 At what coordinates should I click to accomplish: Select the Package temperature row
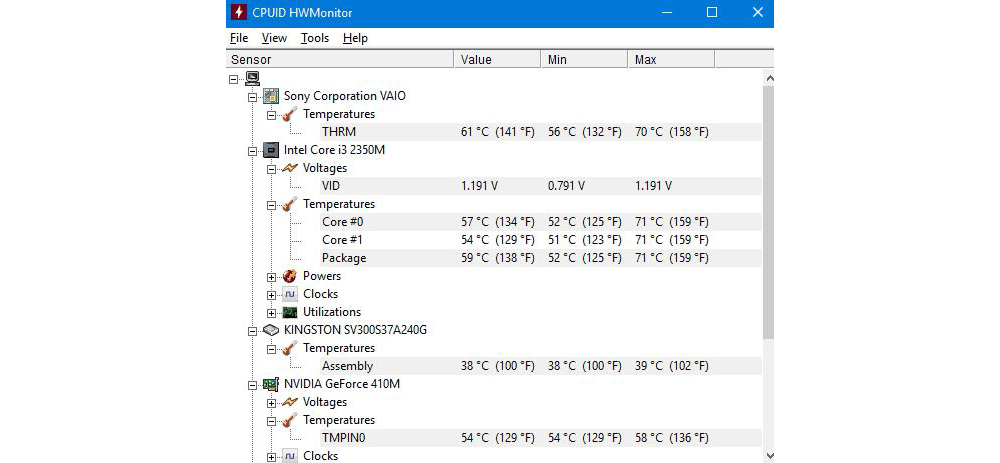click(344, 258)
